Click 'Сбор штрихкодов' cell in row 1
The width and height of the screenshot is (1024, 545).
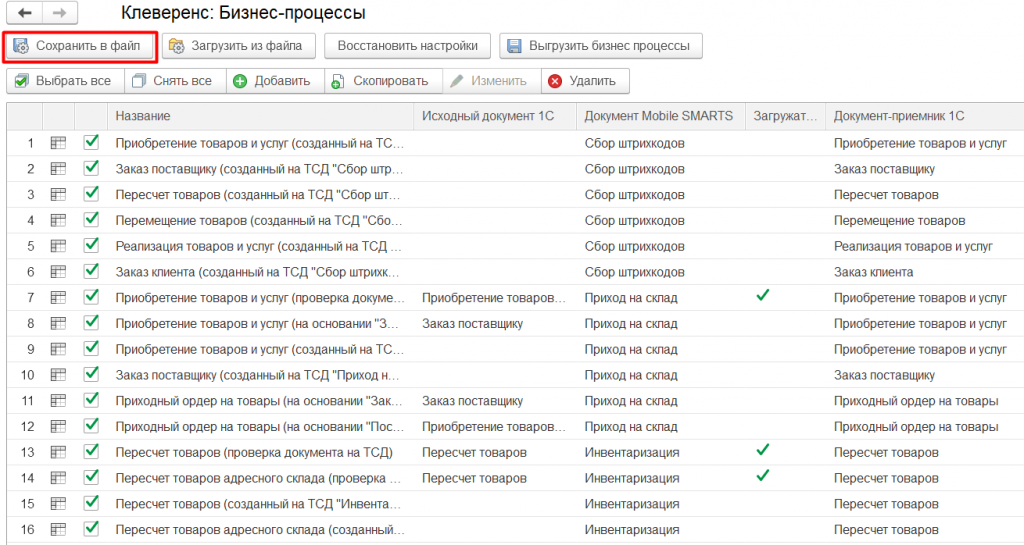634,143
